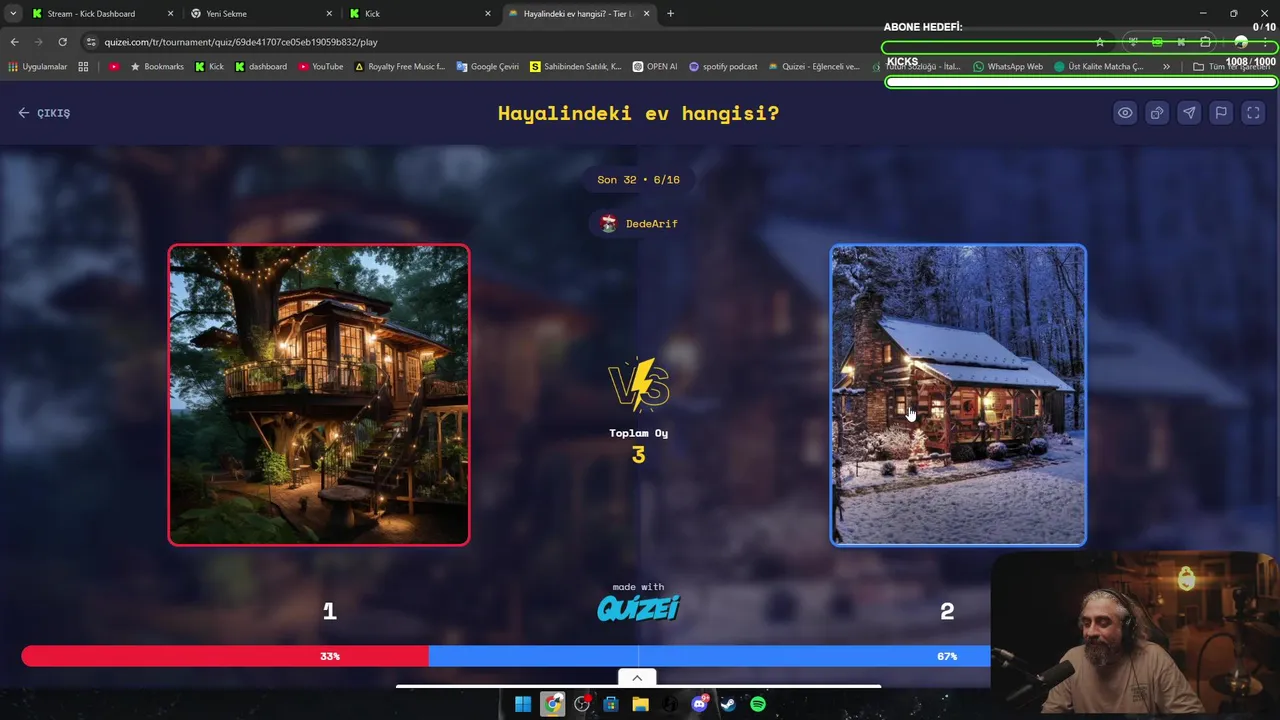Open the spotify podcast bookmark
This screenshot has width=1280, height=720.
723,67
